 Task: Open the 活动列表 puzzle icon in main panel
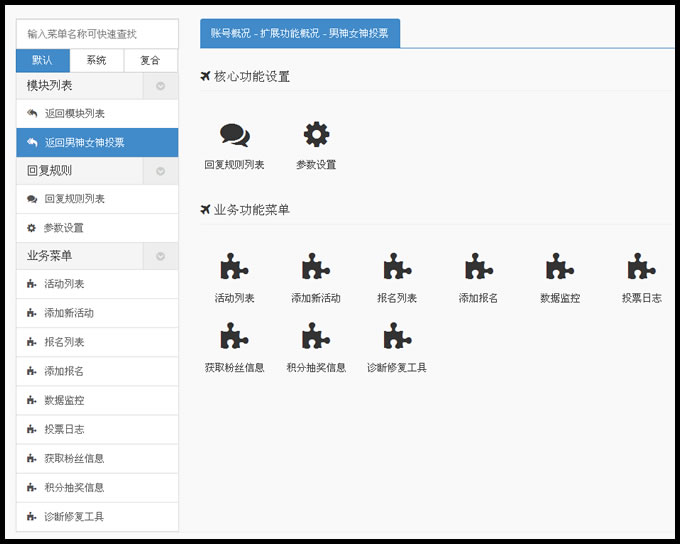pos(235,267)
